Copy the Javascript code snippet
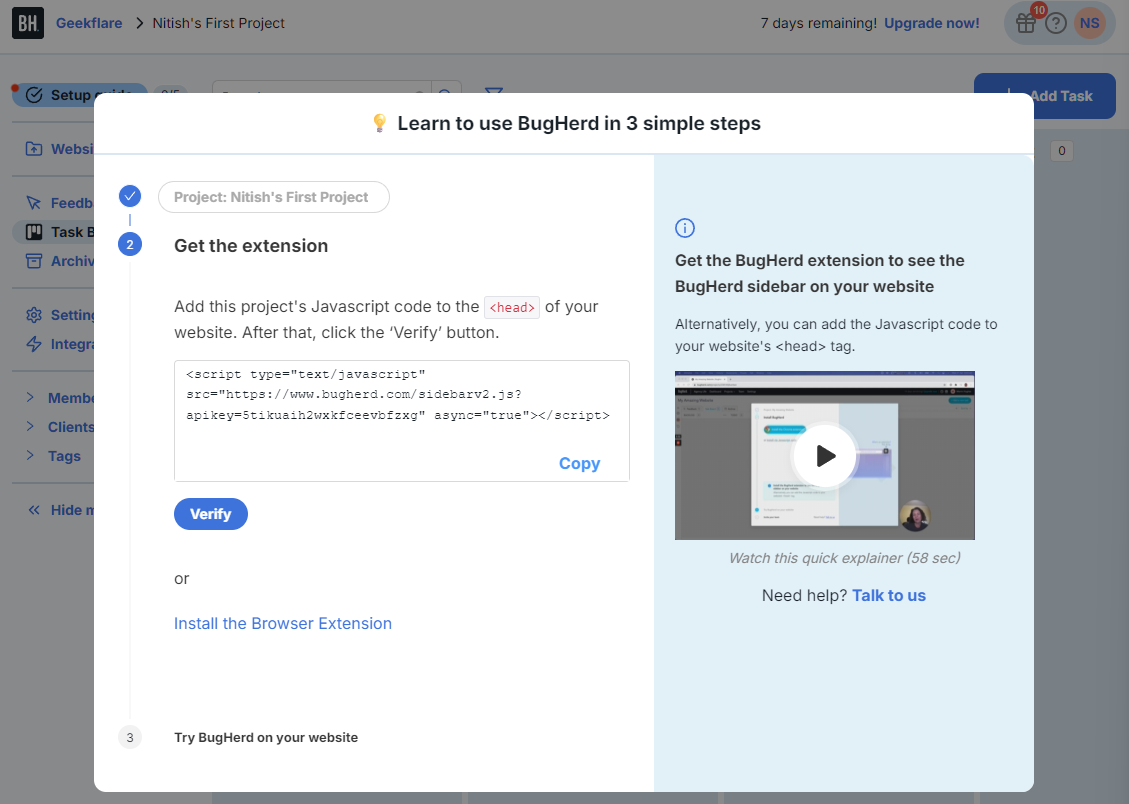Viewport: 1129px width, 804px height. 580,464
